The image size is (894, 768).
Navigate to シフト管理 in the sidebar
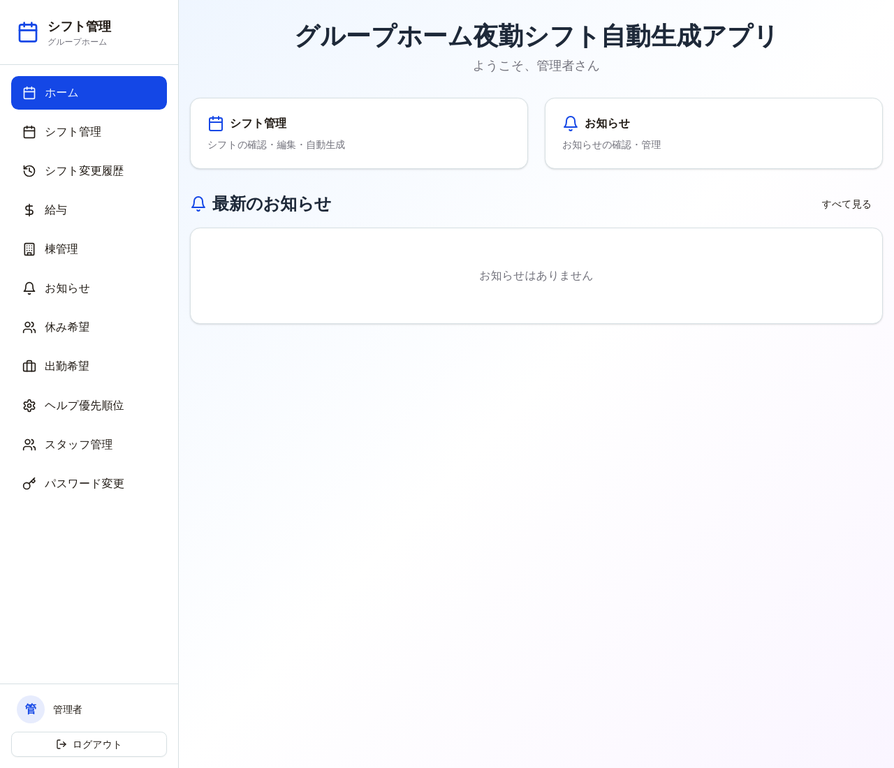(x=88, y=131)
